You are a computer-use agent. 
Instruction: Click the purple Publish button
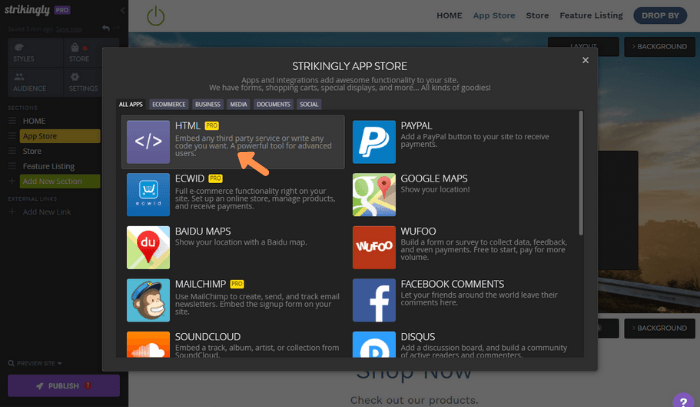click(x=64, y=386)
